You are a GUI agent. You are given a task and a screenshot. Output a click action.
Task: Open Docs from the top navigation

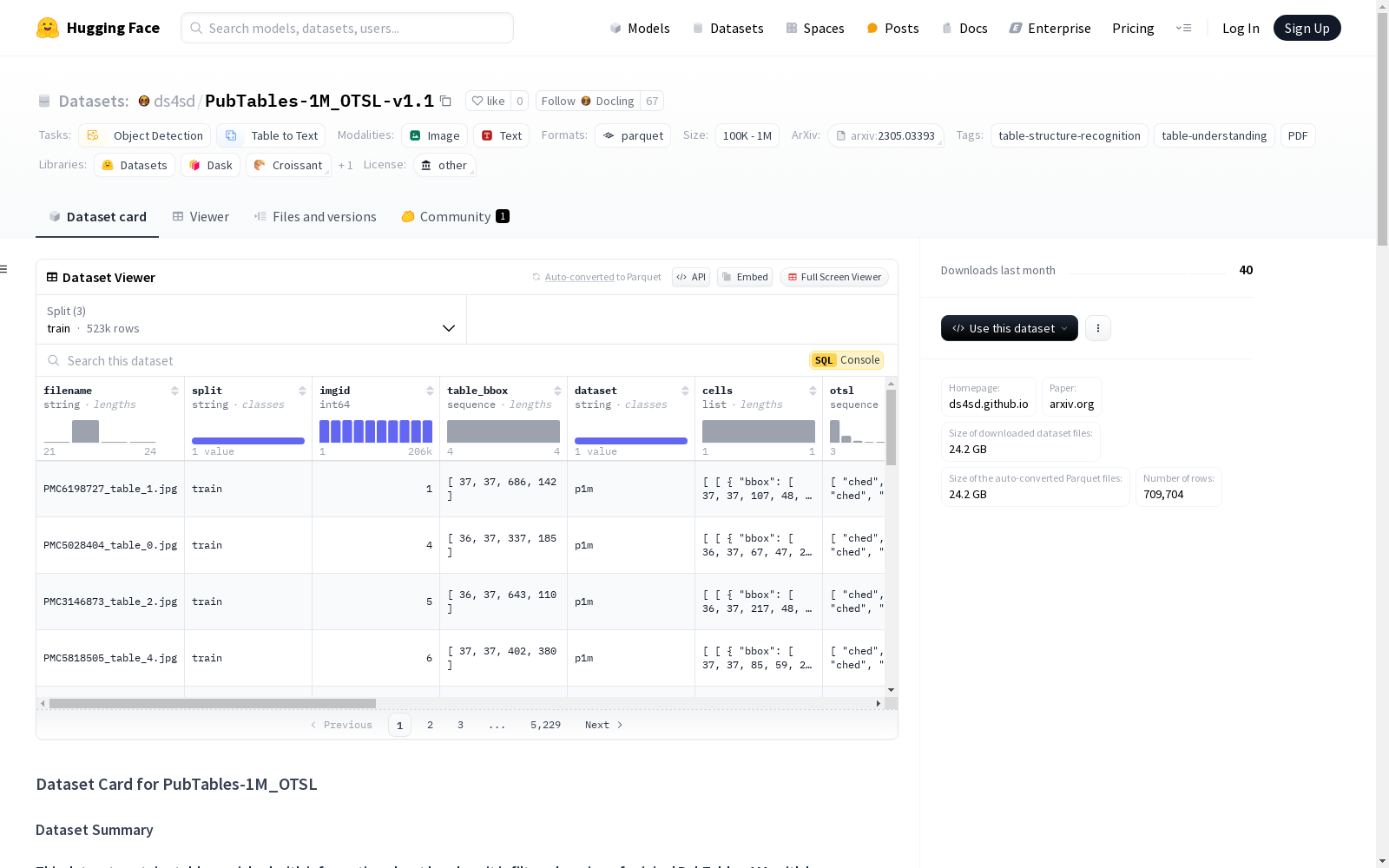(x=964, y=28)
